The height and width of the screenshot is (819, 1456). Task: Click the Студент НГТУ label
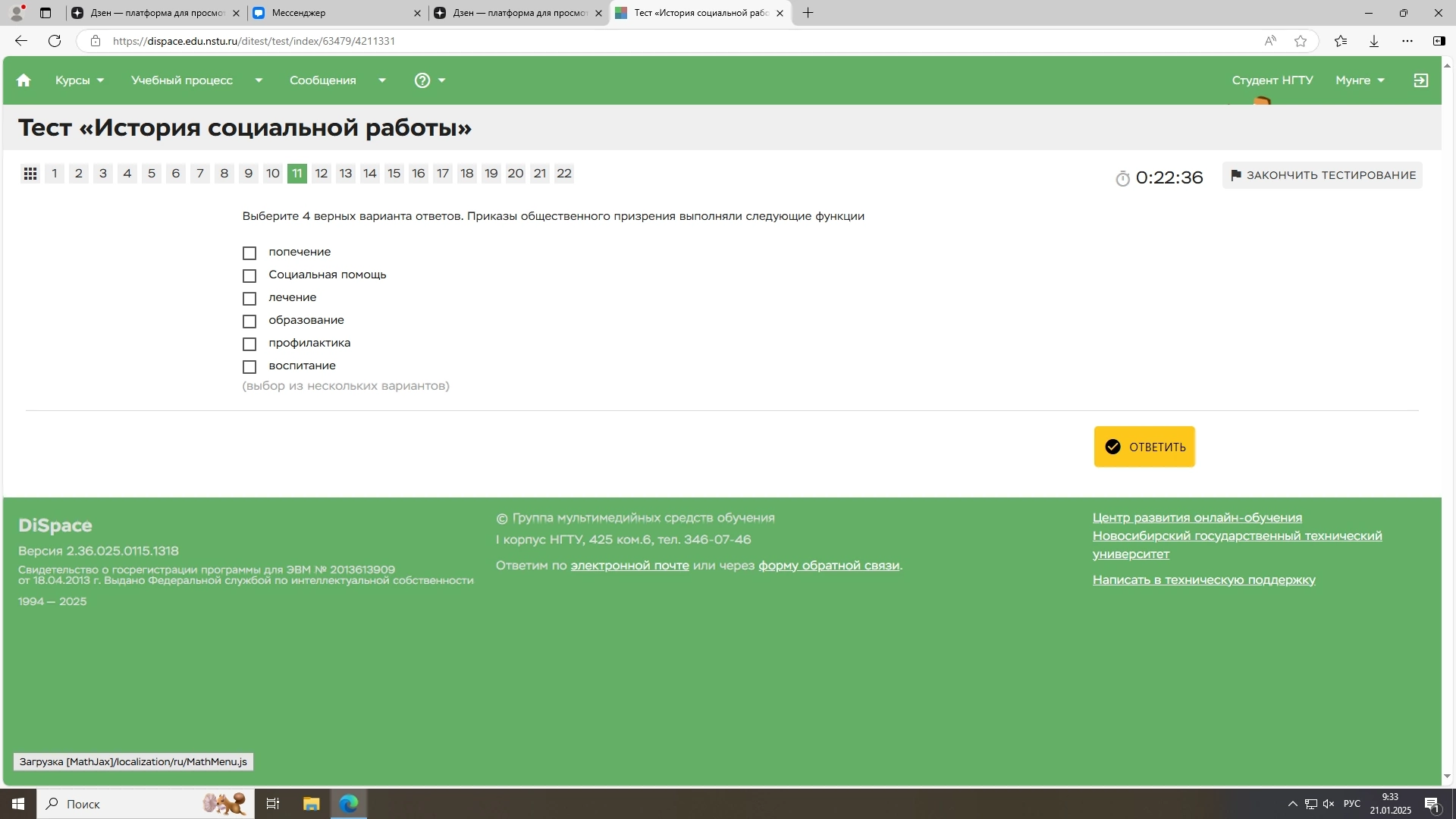(1272, 80)
